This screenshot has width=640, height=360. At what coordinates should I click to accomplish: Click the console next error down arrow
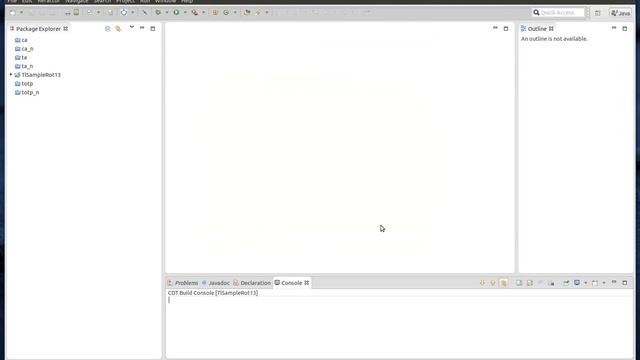pyautogui.click(x=482, y=283)
